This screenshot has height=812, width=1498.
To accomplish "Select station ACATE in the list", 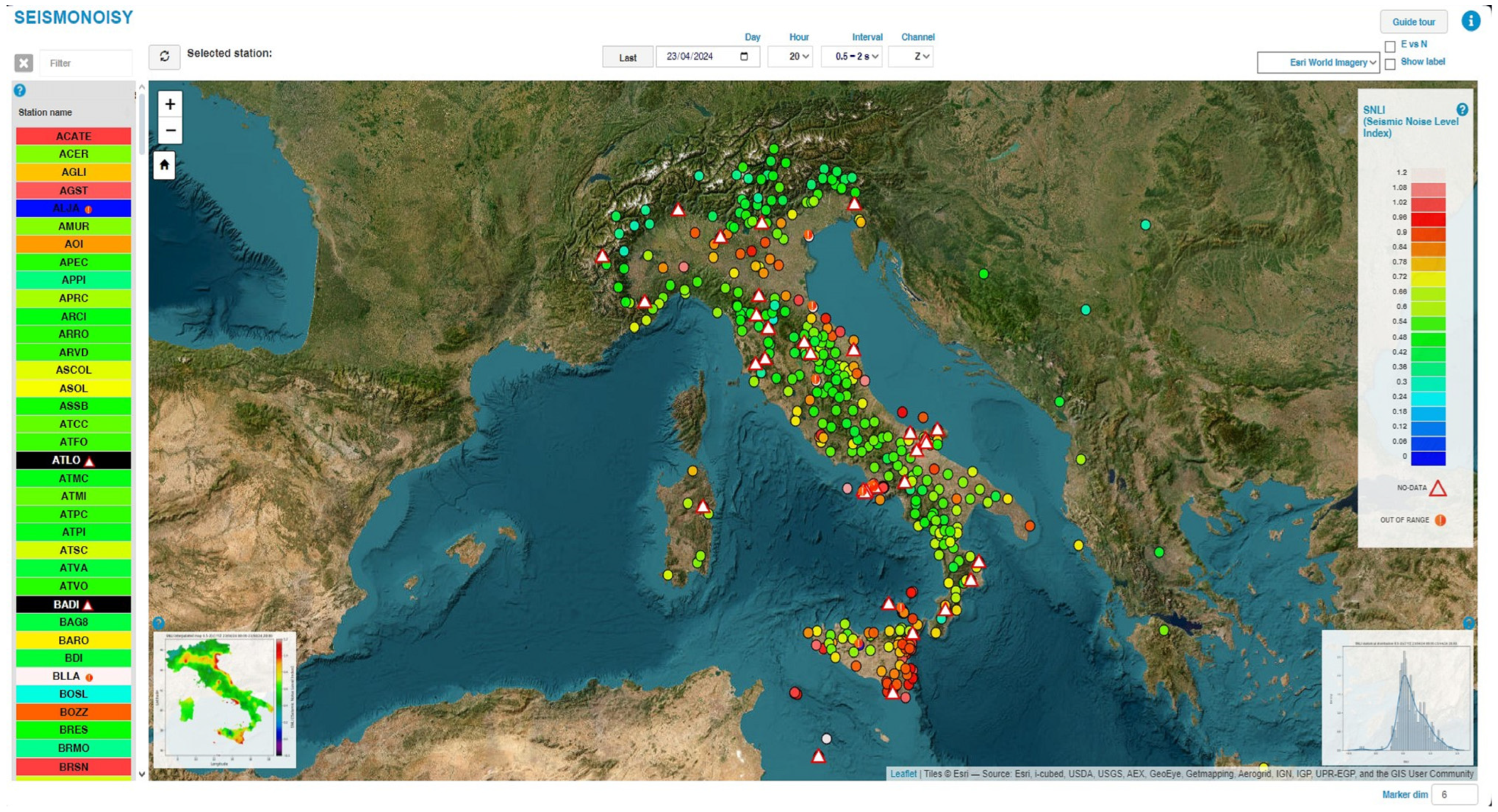I will tap(73, 136).
